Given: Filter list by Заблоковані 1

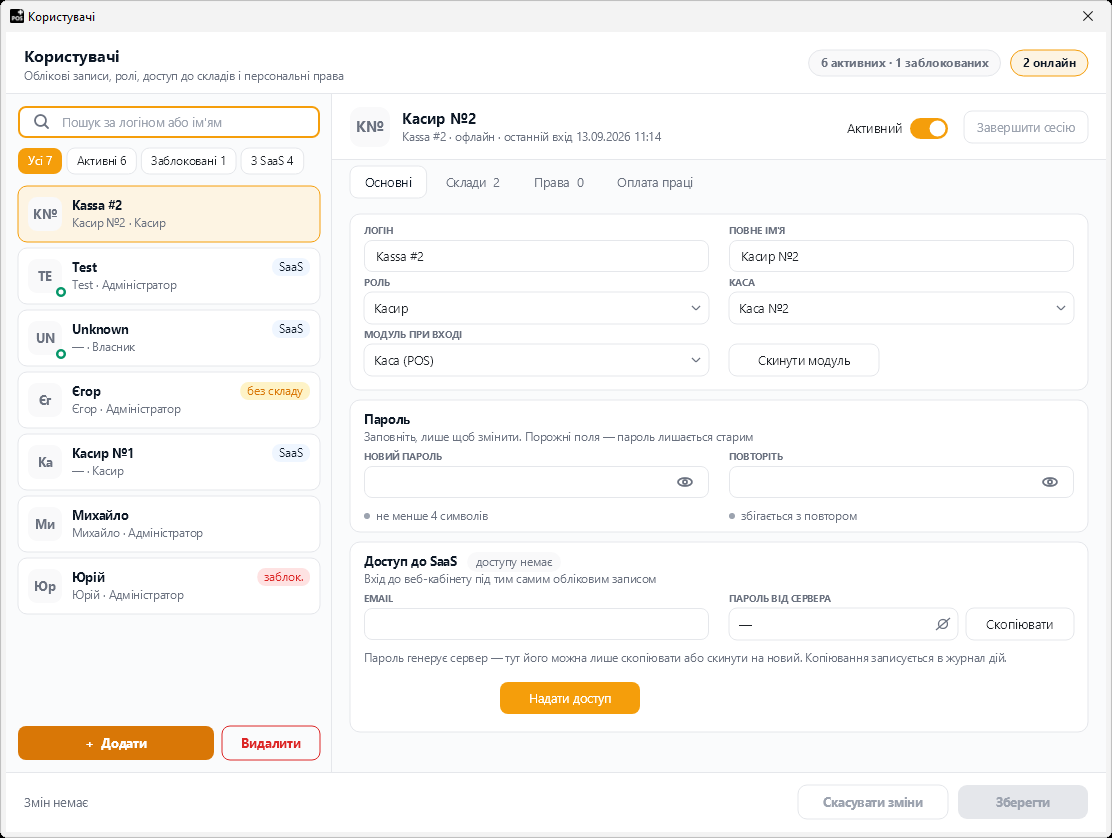Looking at the screenshot, I should [188, 161].
